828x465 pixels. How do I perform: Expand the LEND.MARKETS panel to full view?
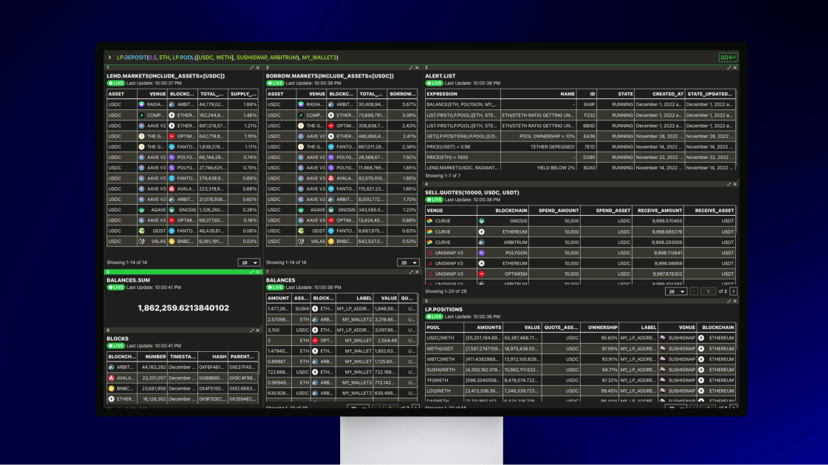[251, 68]
